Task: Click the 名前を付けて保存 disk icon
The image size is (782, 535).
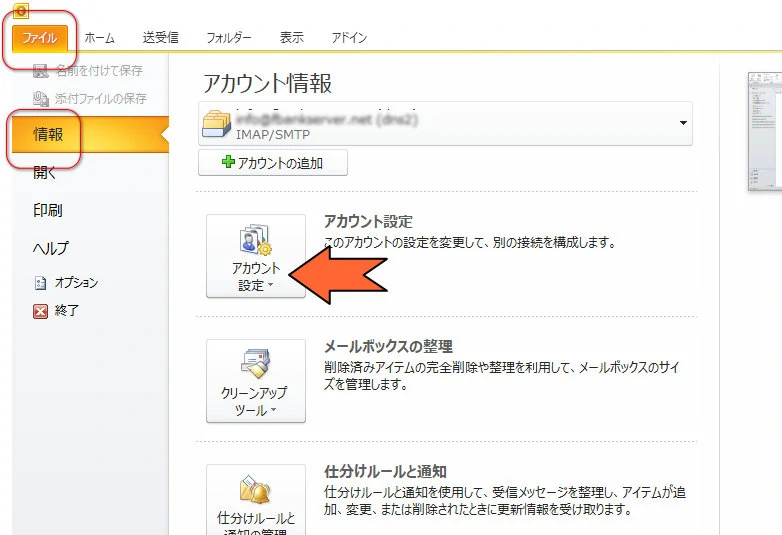Action: tap(40, 71)
